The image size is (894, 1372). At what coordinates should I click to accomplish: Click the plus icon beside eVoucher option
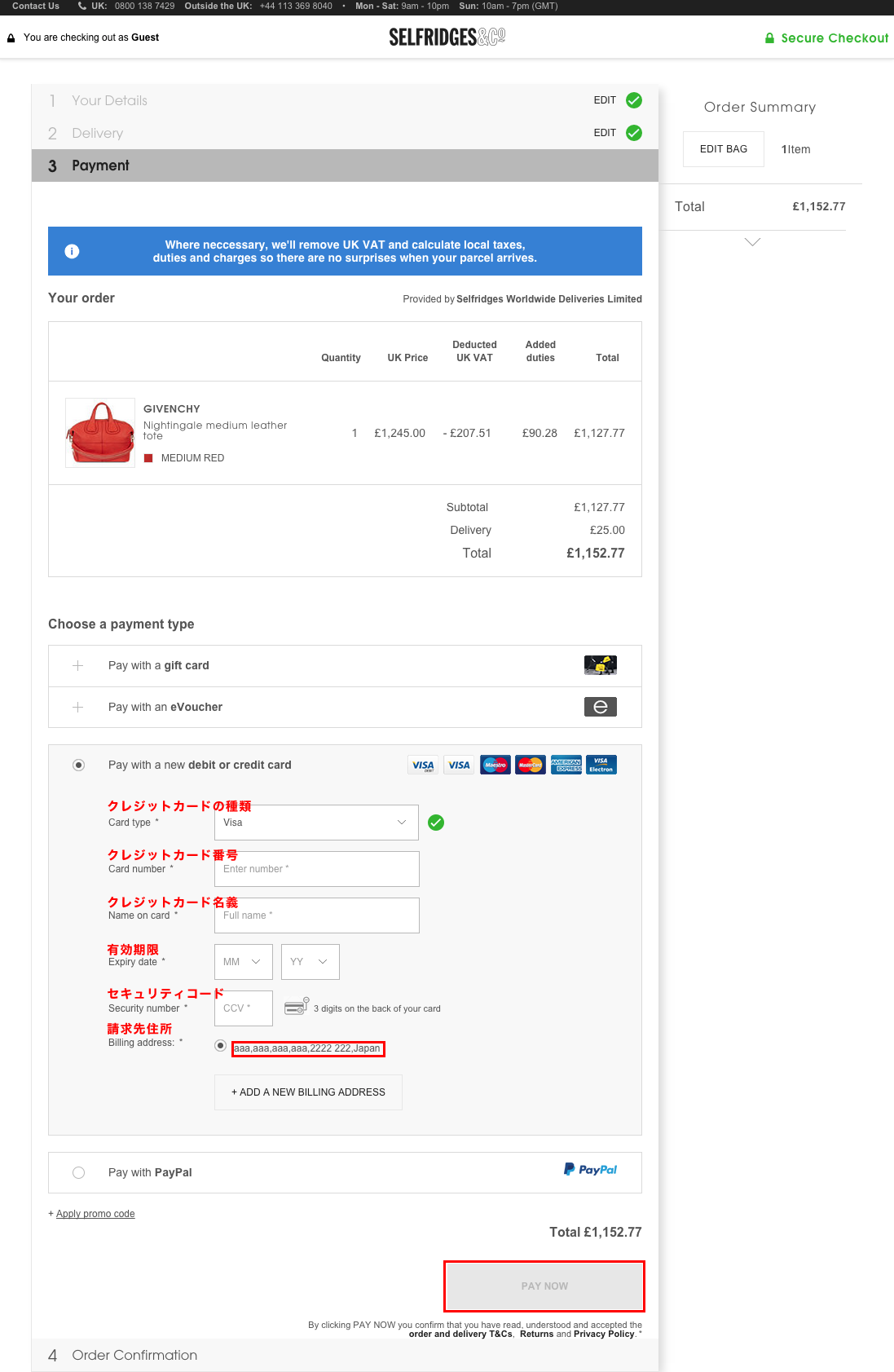point(78,708)
